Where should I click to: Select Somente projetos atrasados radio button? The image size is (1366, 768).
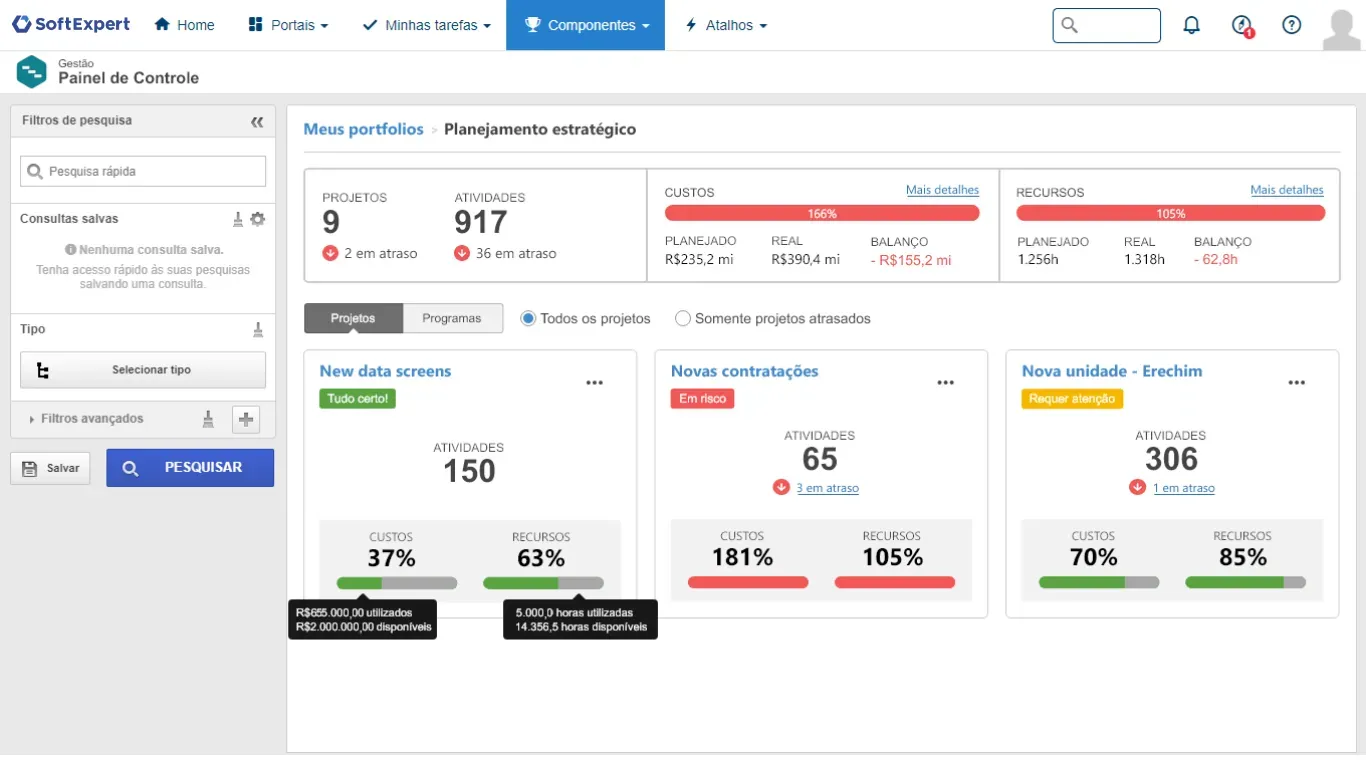coord(683,319)
